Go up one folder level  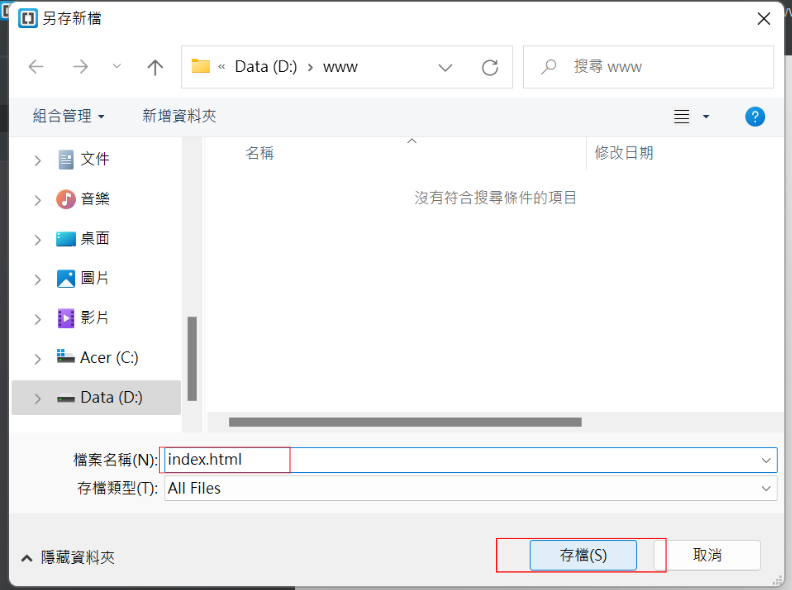[x=155, y=67]
